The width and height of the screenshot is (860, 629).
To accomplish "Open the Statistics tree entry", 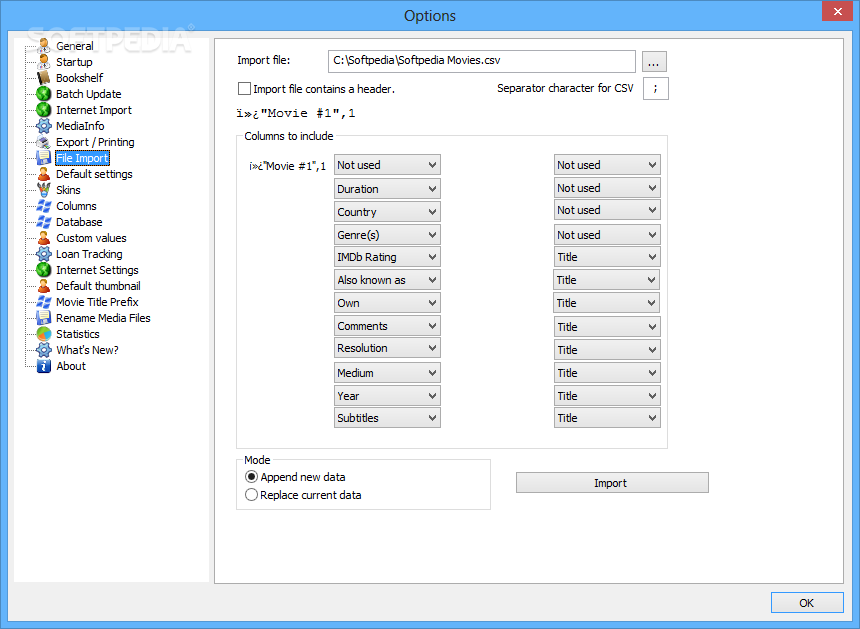I will [x=78, y=333].
